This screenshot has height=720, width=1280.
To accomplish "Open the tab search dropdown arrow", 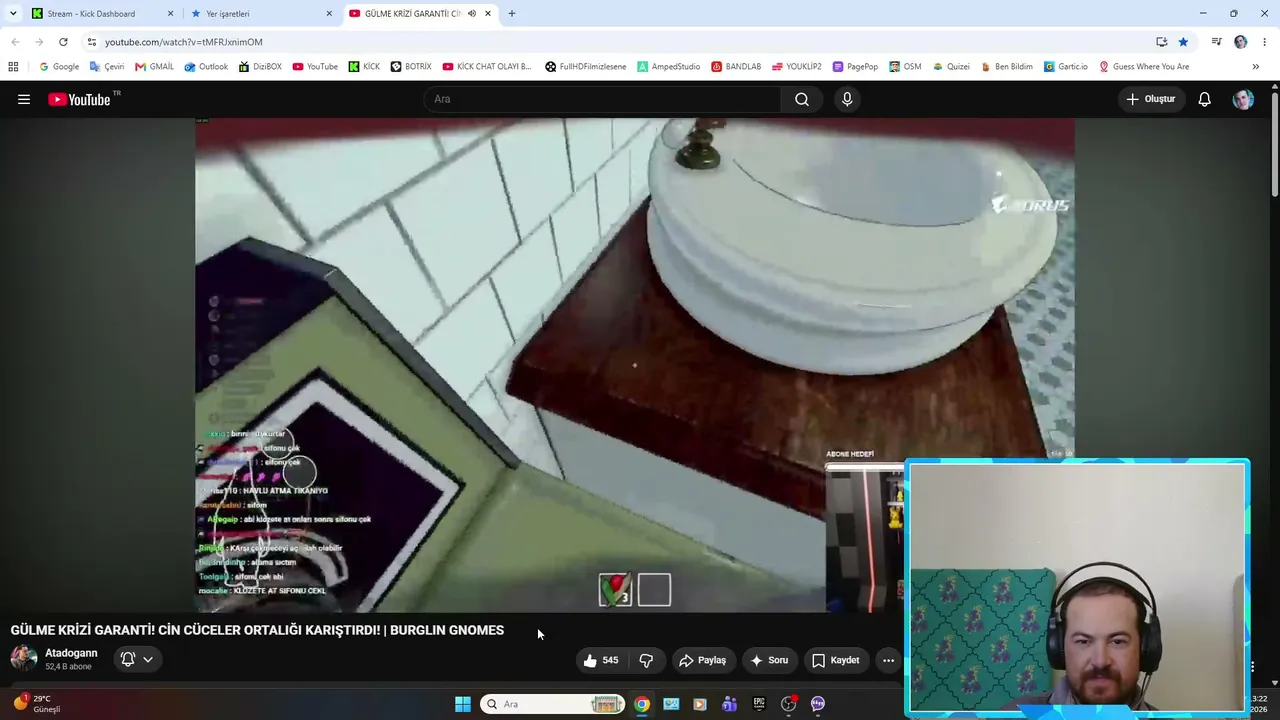I will tap(13, 14).
